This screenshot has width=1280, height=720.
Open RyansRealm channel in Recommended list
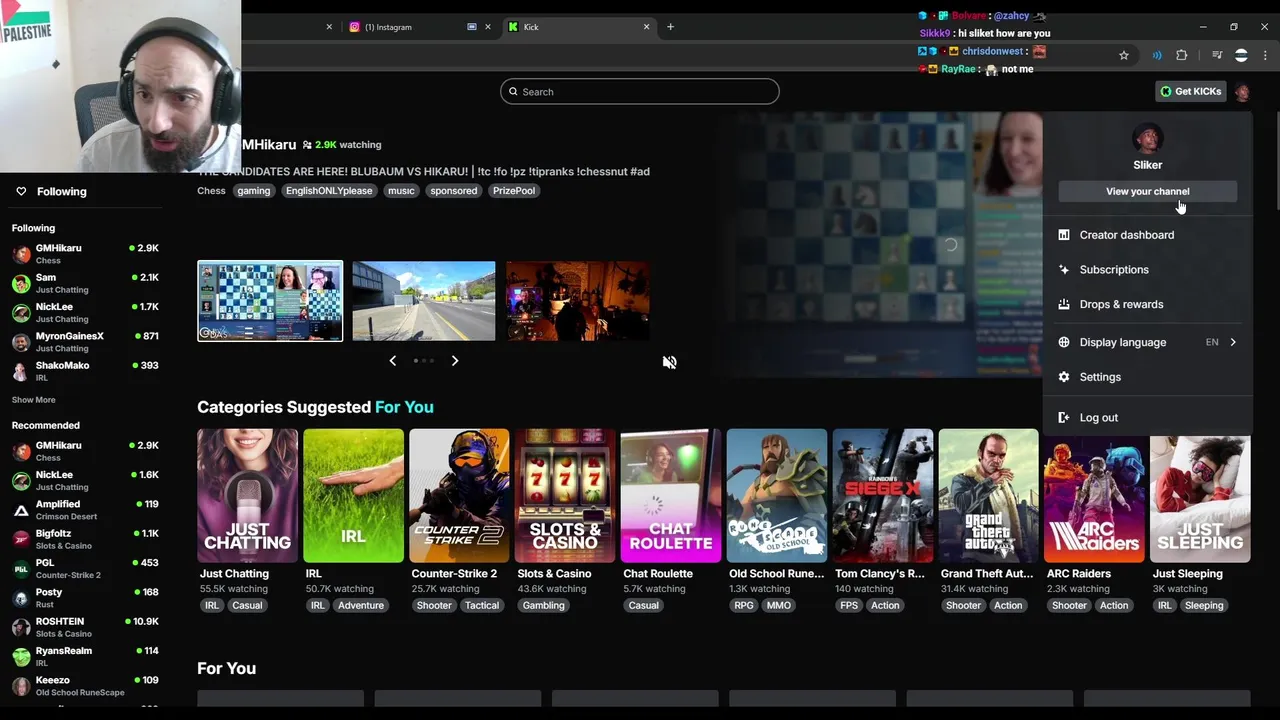pos(85,656)
